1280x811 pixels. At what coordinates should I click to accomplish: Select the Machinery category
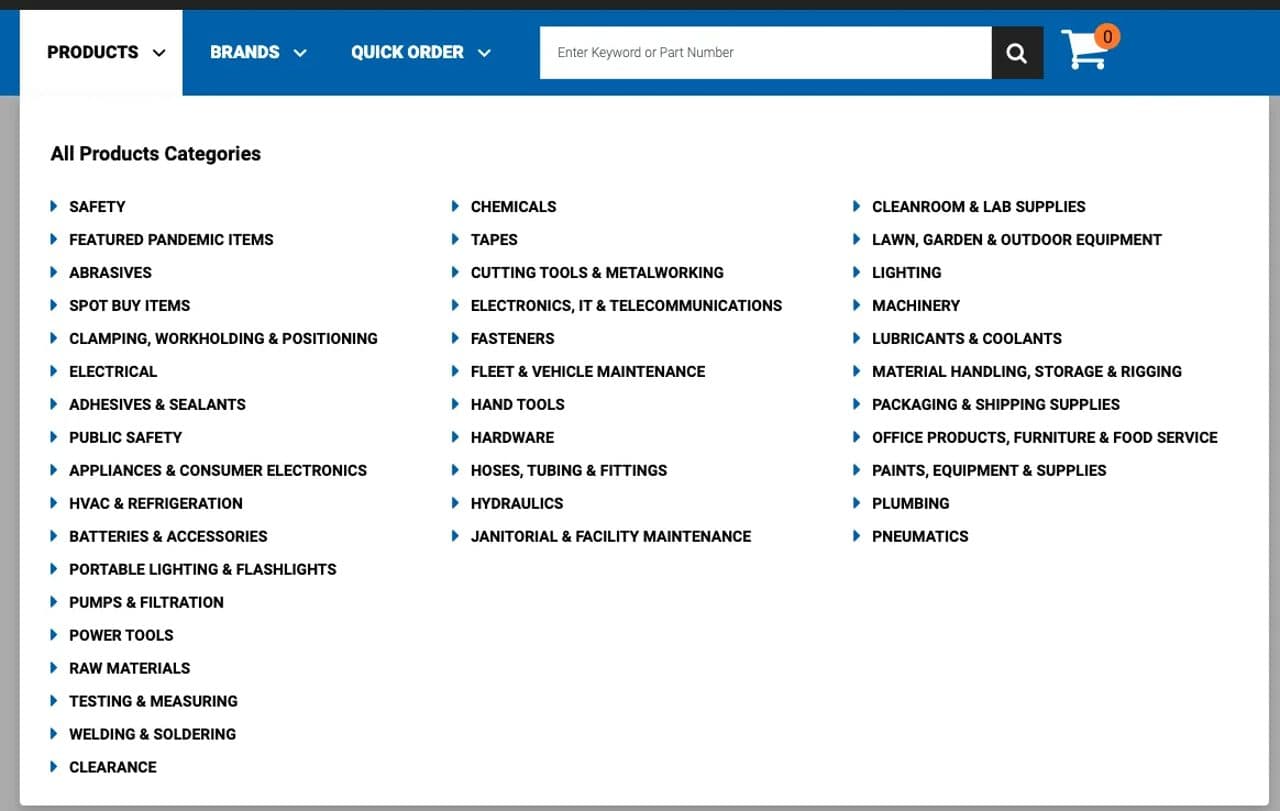[916, 306]
